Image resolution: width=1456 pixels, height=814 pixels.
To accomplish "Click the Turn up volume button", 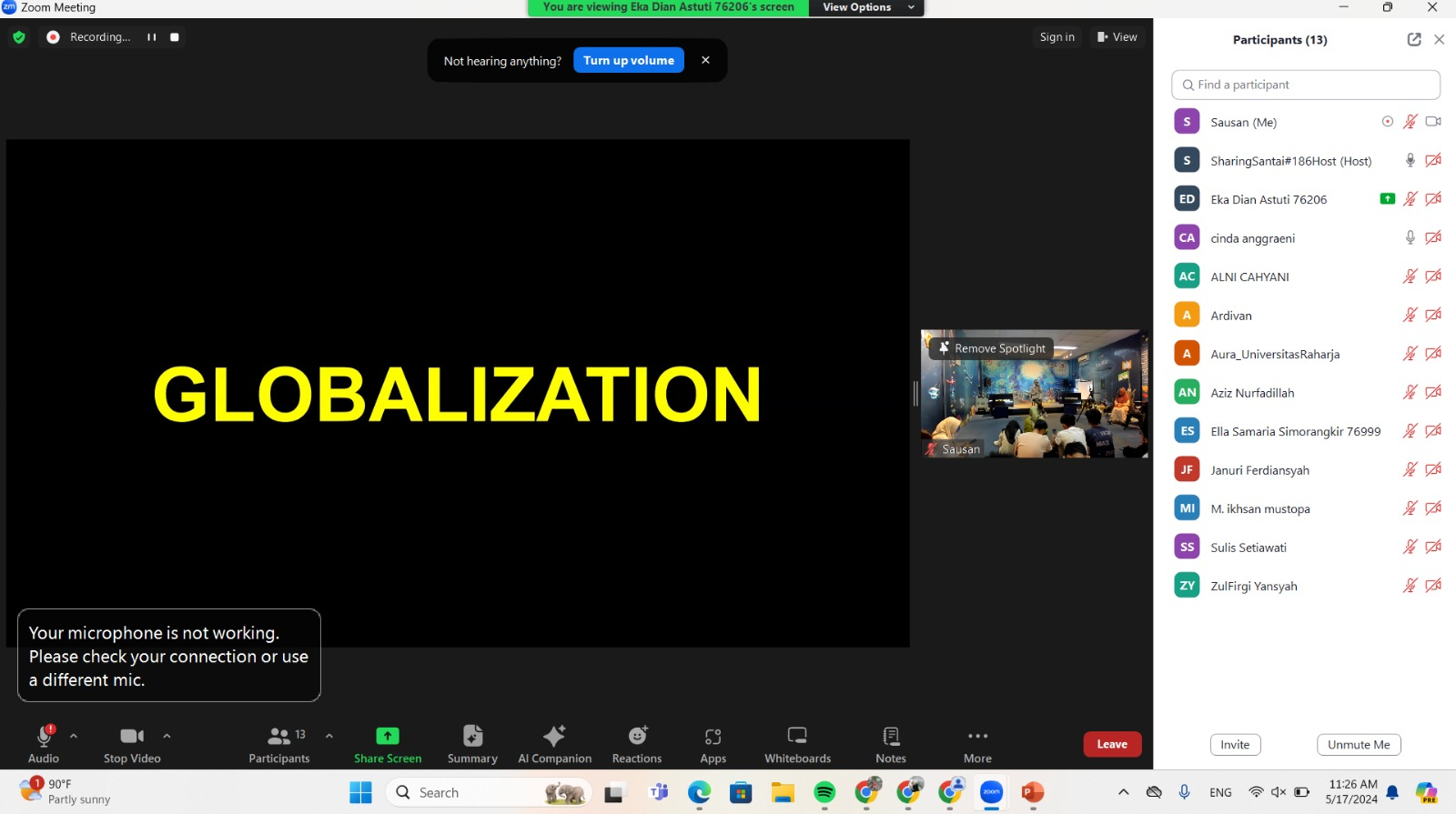I will [x=629, y=60].
